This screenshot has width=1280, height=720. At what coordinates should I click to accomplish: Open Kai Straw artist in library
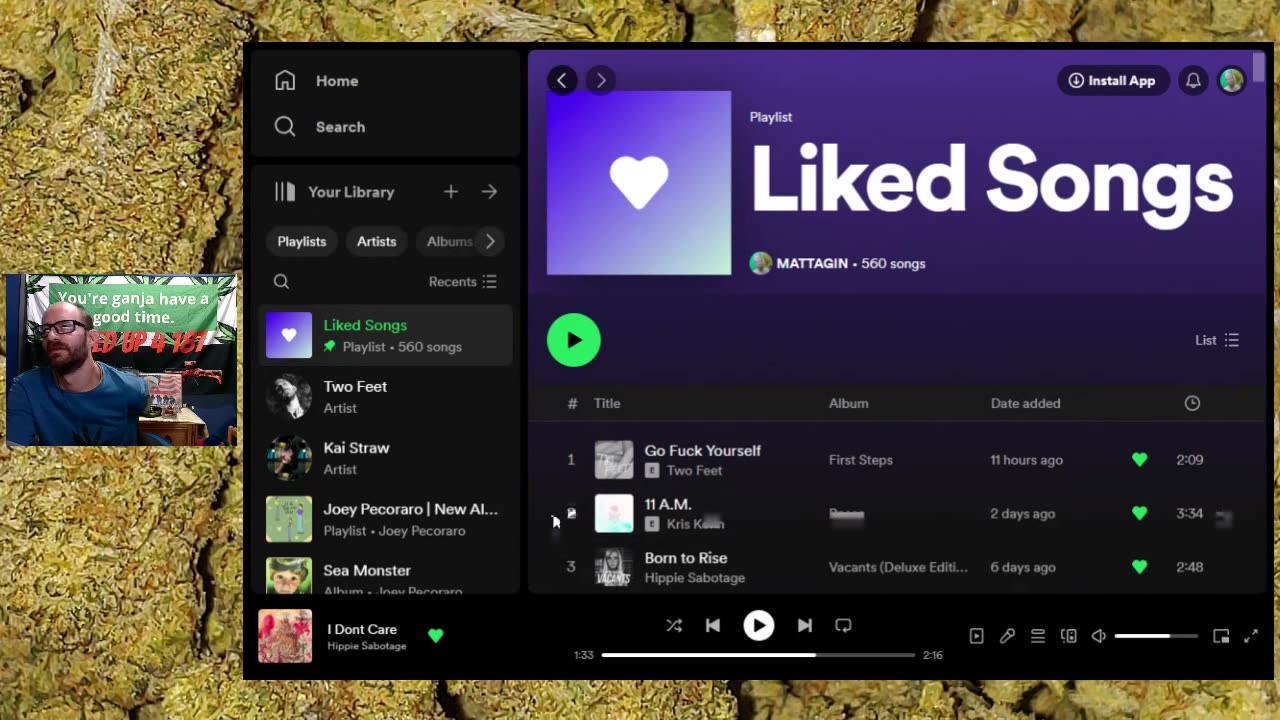[386, 458]
